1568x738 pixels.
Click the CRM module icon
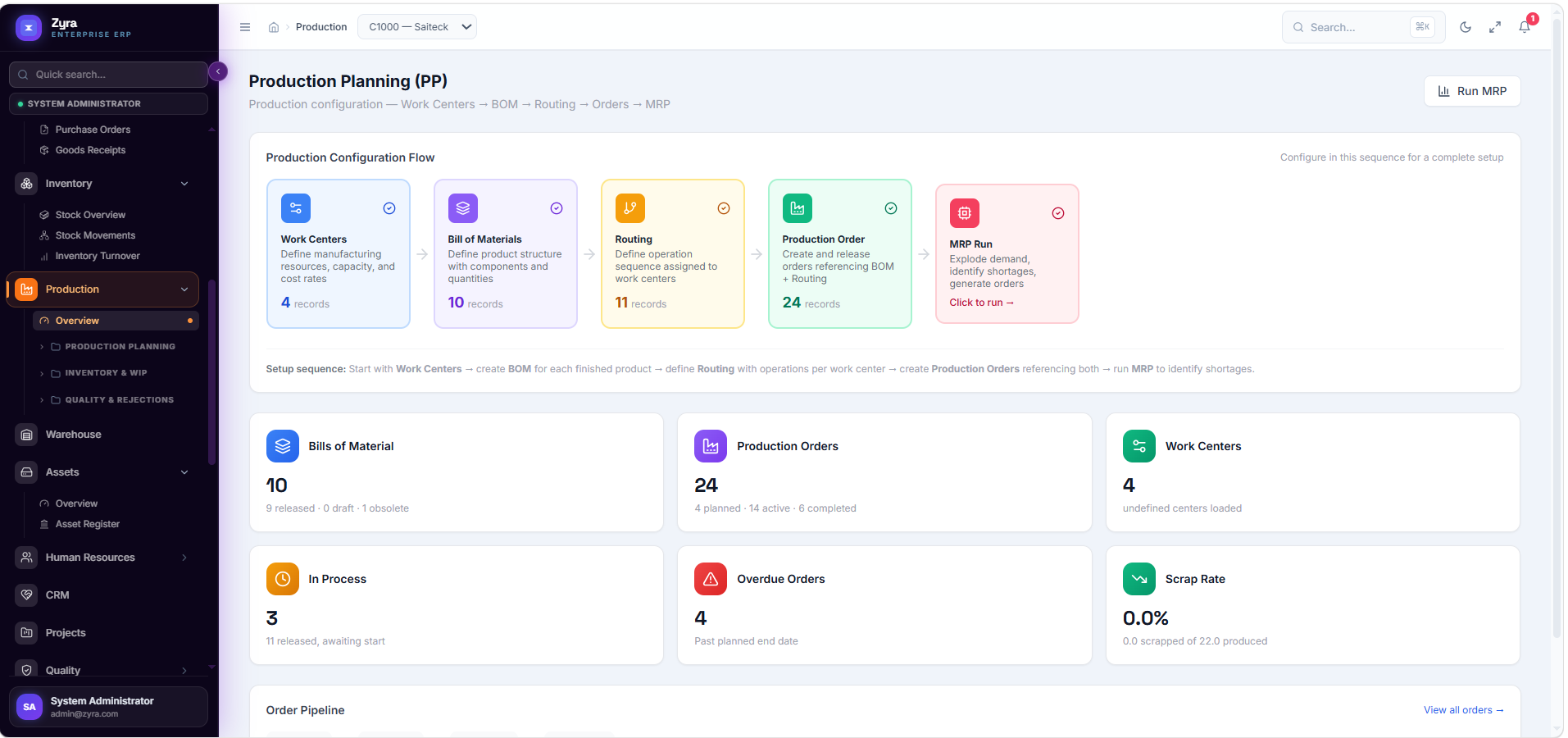pos(27,595)
